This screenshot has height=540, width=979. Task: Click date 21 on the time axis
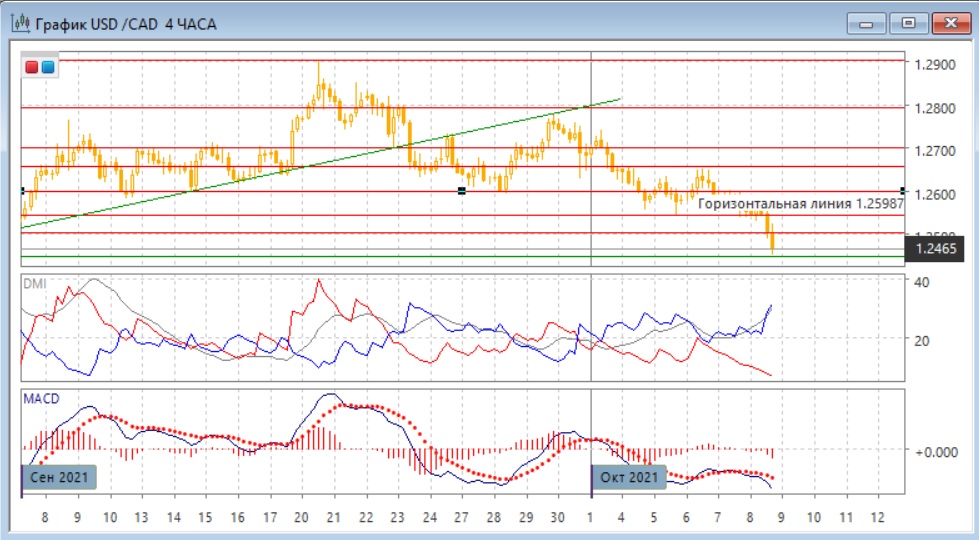click(333, 518)
